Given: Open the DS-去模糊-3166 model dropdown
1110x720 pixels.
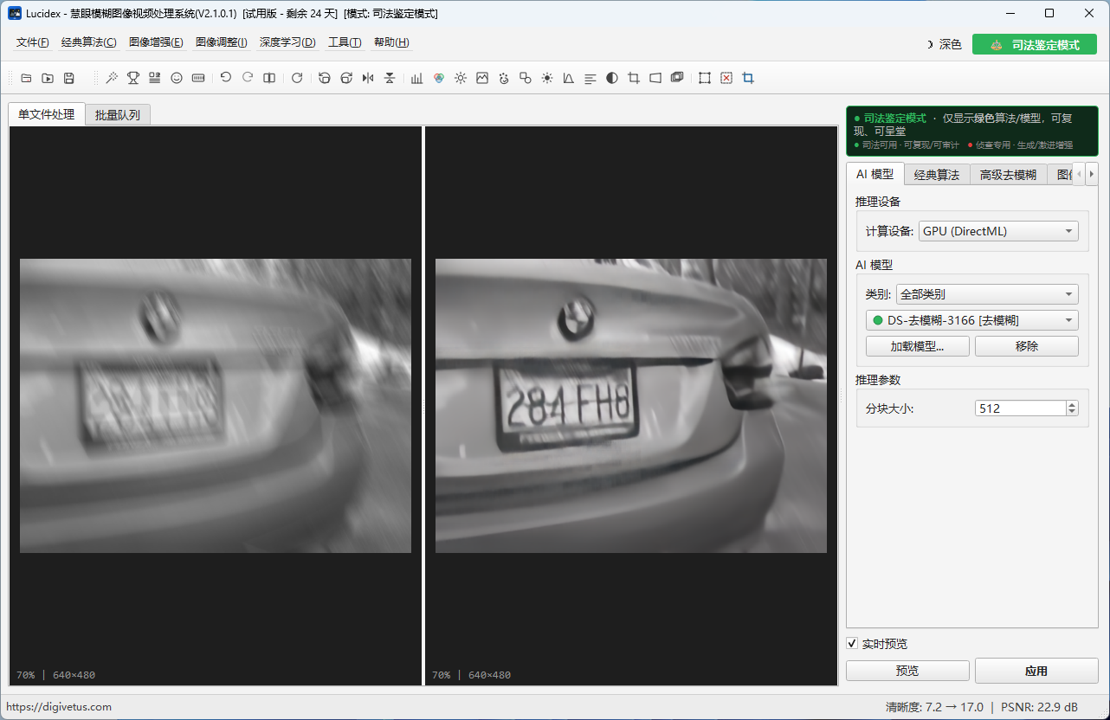Looking at the screenshot, I should 972,320.
